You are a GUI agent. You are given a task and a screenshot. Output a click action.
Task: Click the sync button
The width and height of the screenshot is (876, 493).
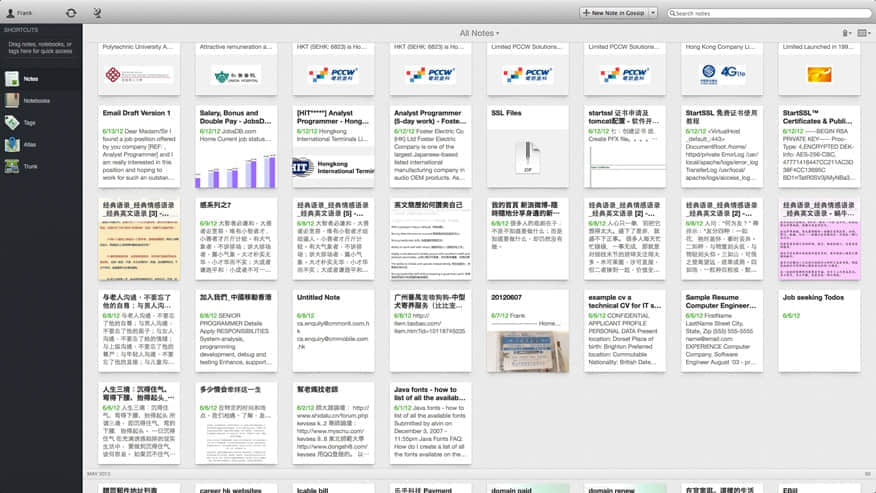click(x=71, y=12)
